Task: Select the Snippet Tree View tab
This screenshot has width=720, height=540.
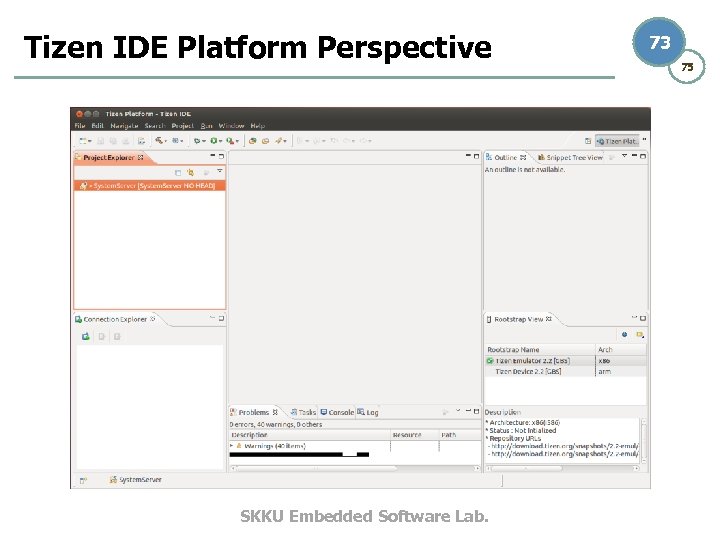Action: point(570,158)
